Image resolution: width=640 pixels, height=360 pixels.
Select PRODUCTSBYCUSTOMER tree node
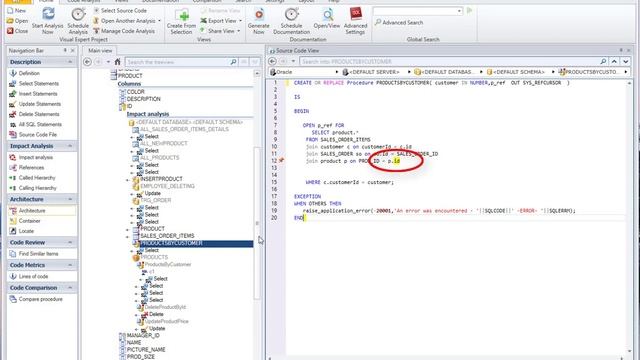point(172,243)
